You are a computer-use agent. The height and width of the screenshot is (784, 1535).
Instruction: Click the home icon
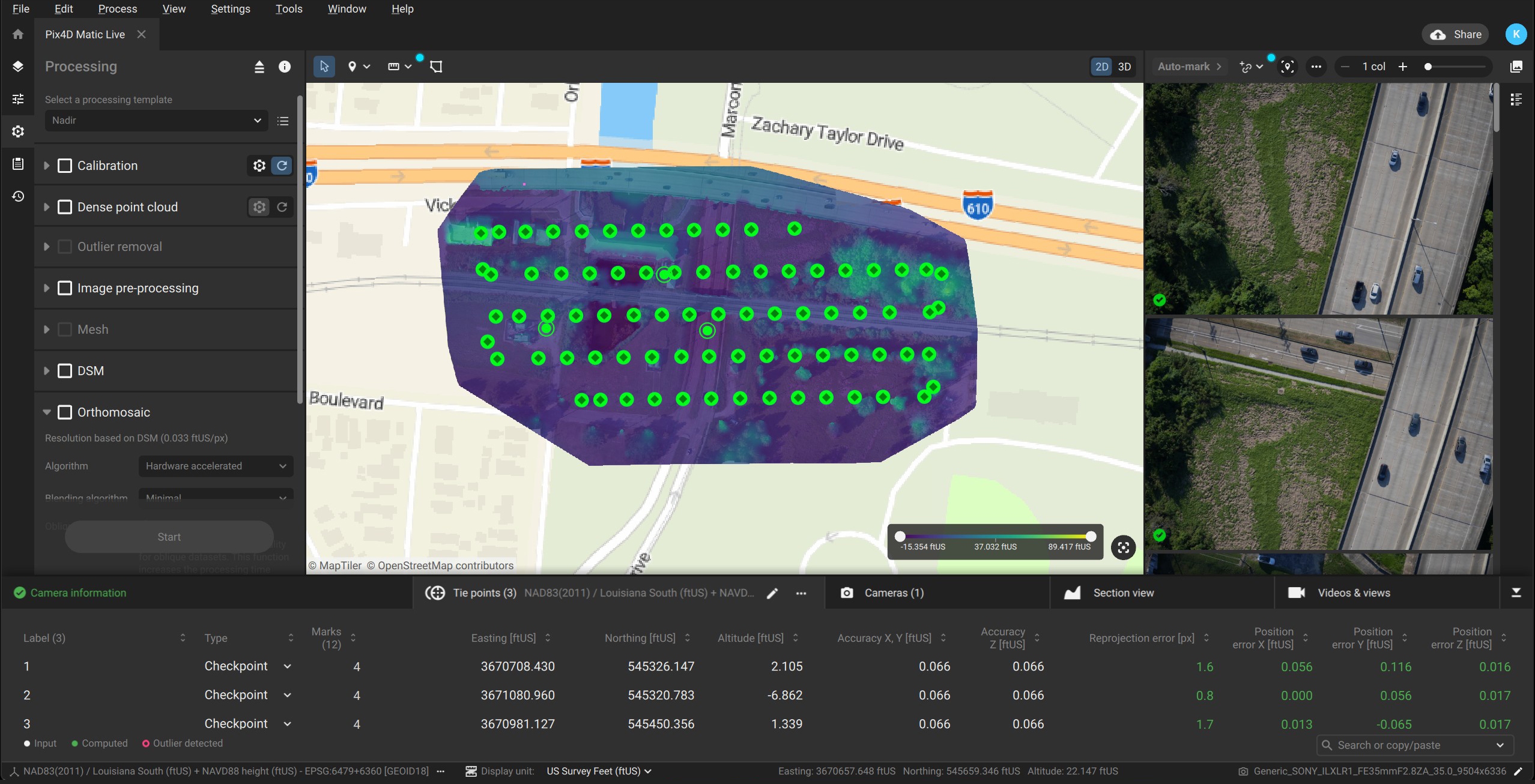18,34
